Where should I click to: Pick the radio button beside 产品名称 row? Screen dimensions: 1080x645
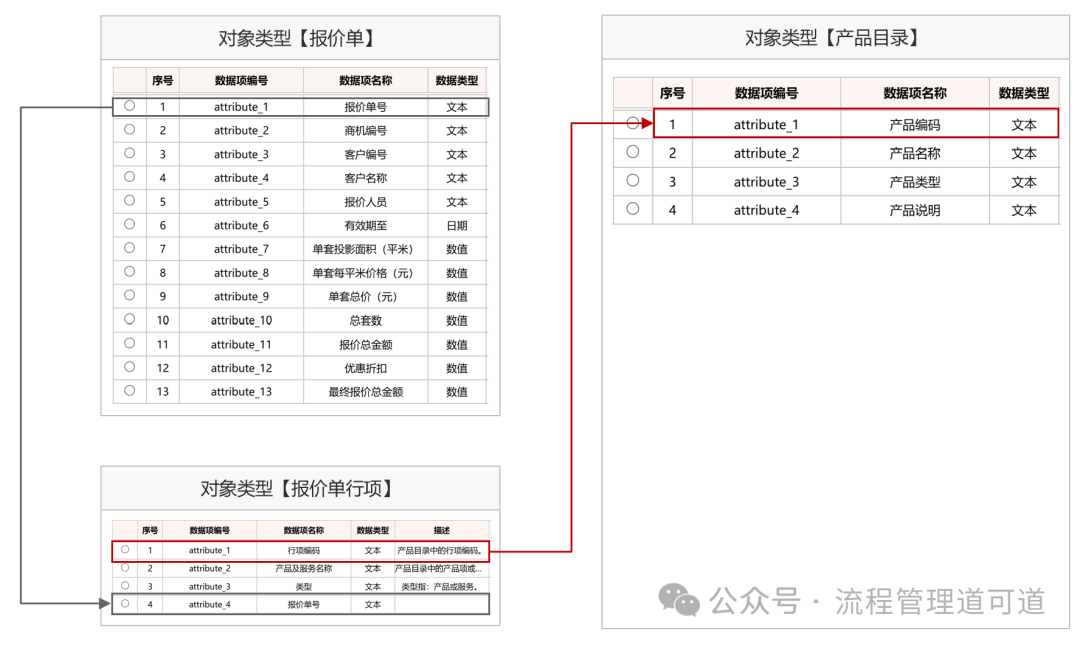click(x=632, y=152)
